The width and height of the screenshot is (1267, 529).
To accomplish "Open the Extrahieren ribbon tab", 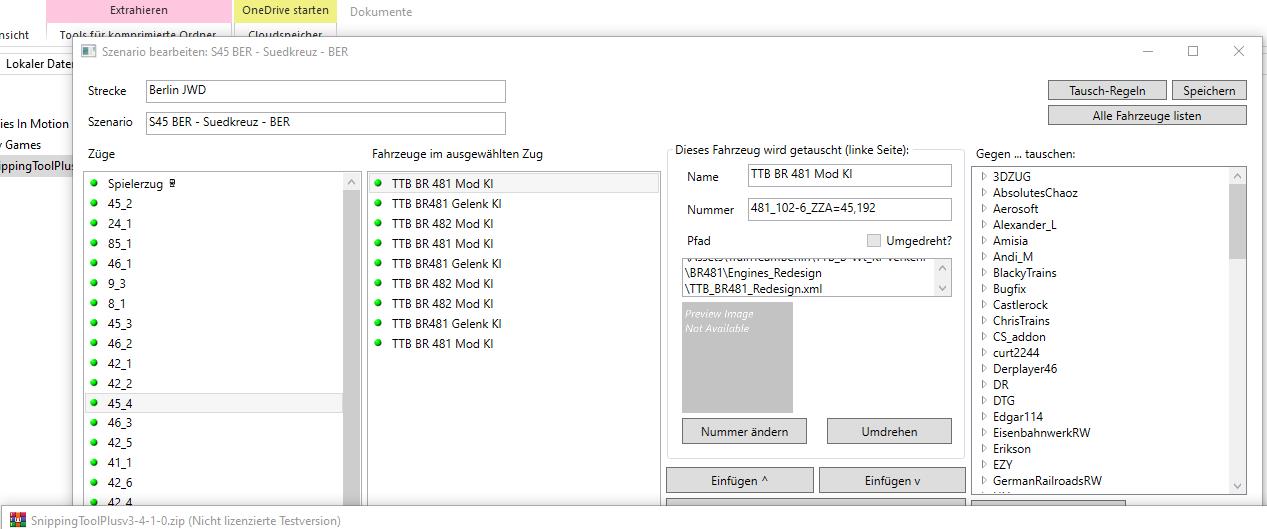I will (x=138, y=11).
